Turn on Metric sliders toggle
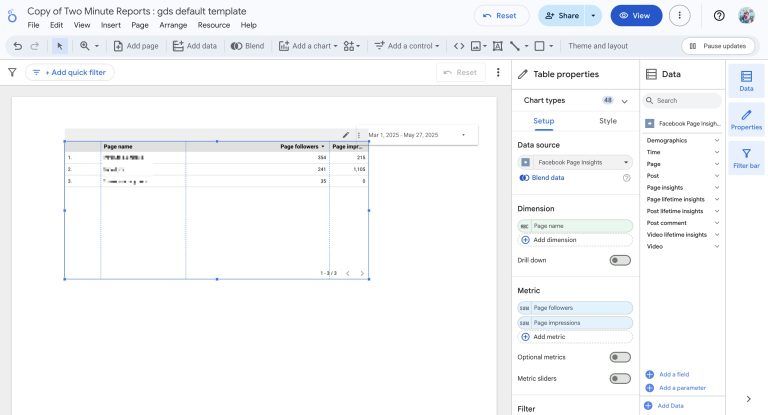Screen dimensions: 768x415 click(620, 379)
